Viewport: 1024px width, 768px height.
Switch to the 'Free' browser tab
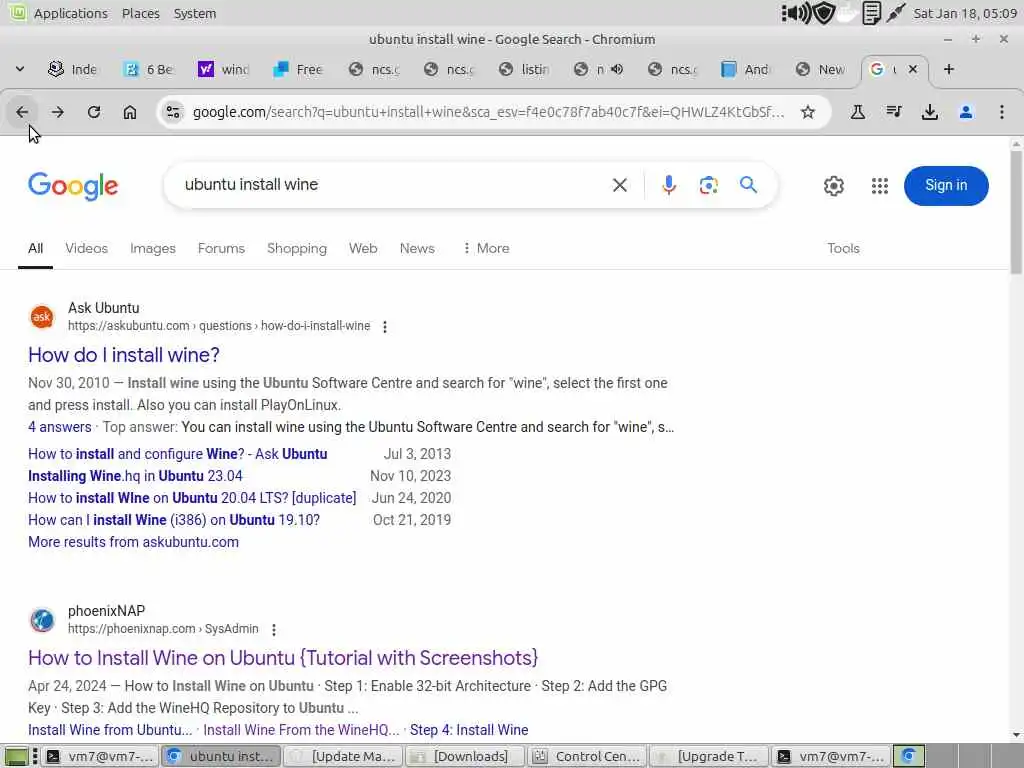click(x=298, y=69)
